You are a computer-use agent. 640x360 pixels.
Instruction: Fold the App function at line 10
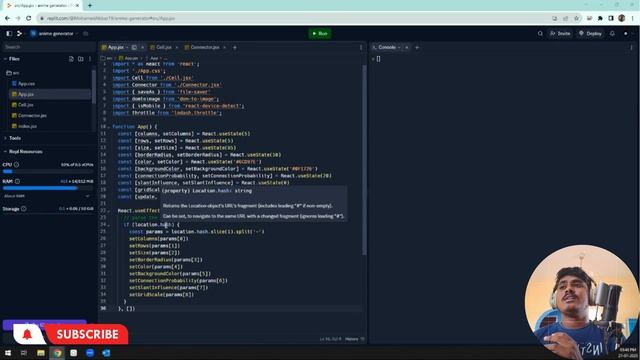click(109, 127)
